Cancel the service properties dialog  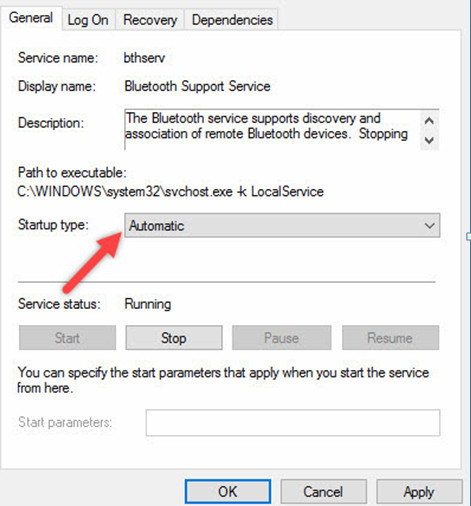(x=323, y=492)
